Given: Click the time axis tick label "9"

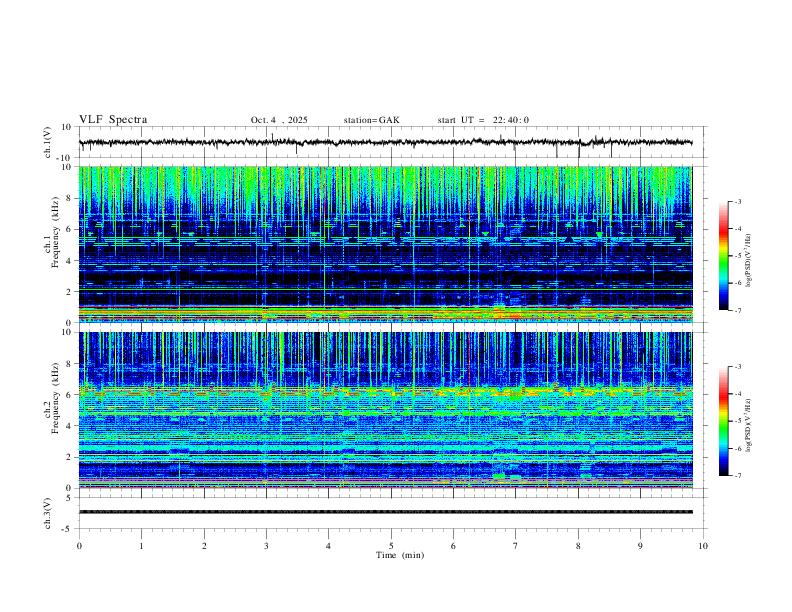Looking at the screenshot, I should (640, 546).
